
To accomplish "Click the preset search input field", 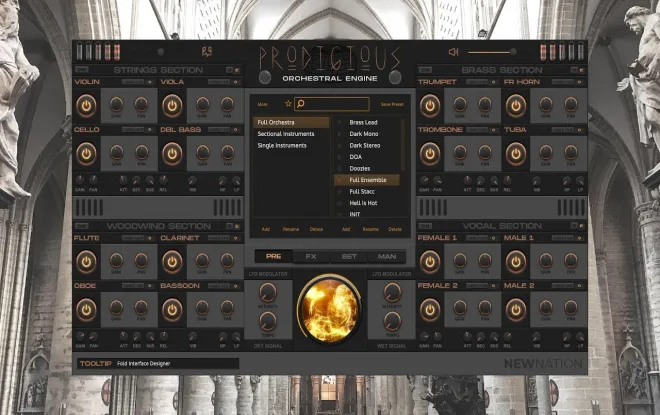I will [x=332, y=104].
